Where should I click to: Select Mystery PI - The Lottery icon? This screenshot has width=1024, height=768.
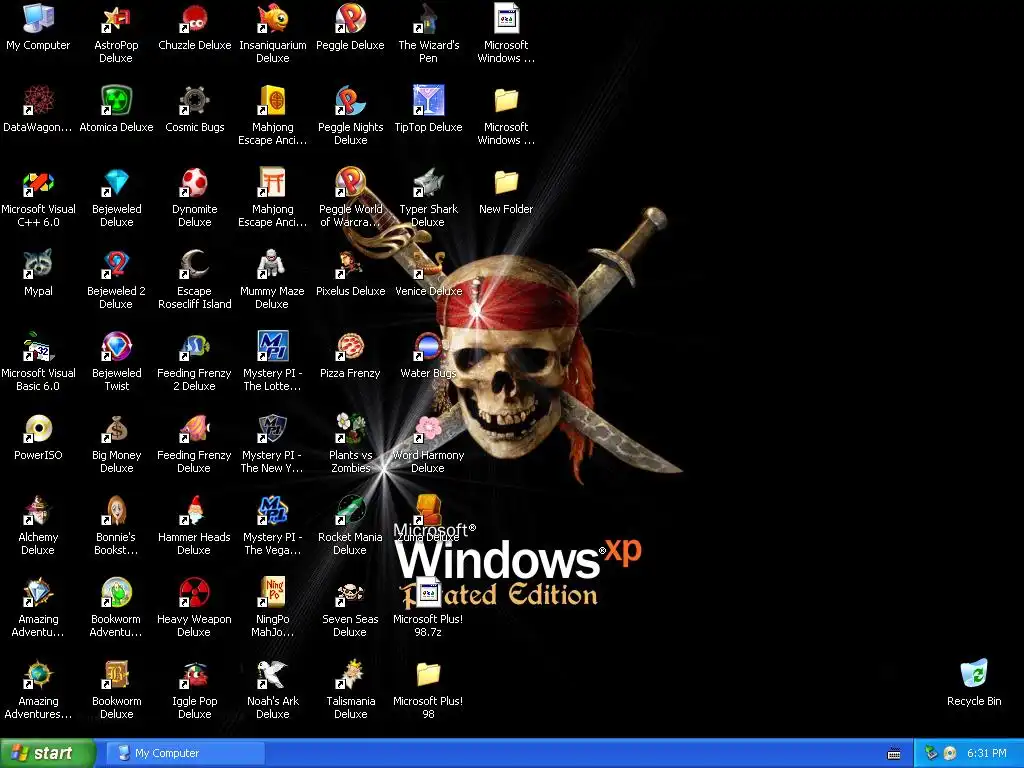click(x=272, y=347)
